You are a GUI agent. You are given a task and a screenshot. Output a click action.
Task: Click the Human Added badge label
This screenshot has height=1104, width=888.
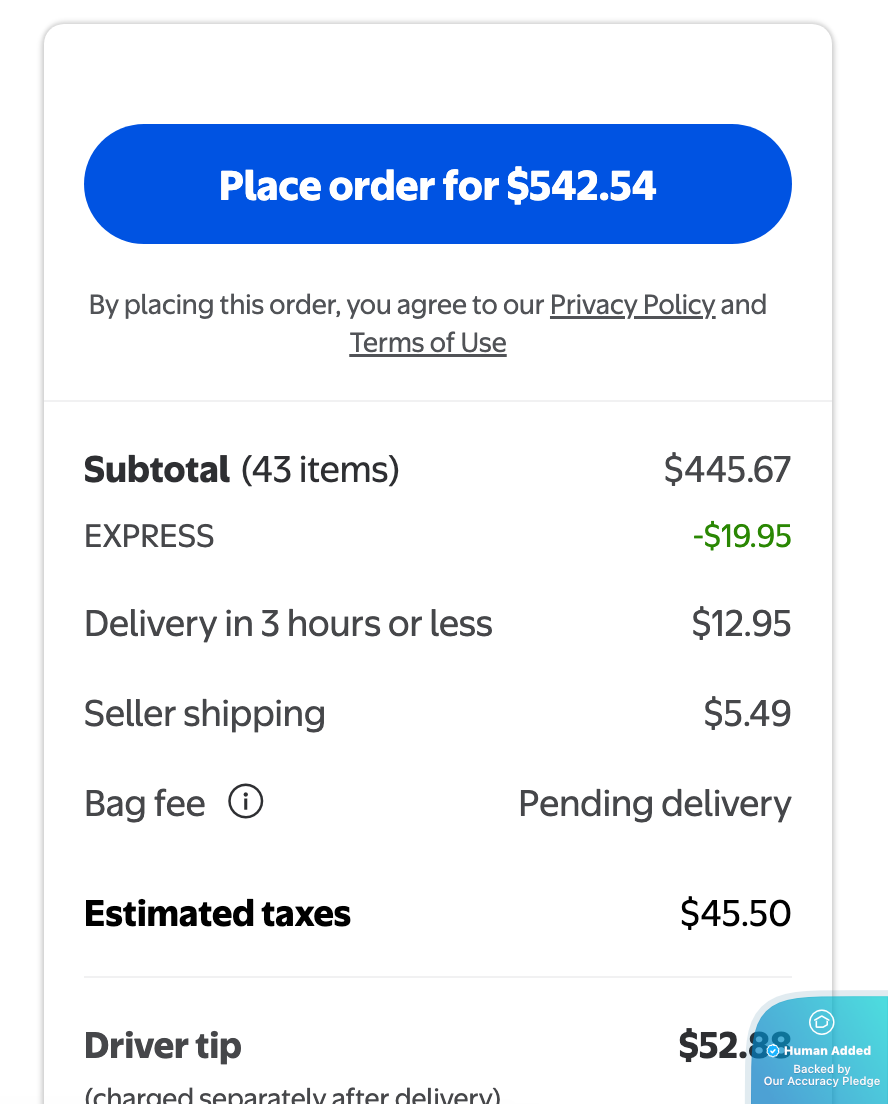pyautogui.click(x=828, y=1051)
